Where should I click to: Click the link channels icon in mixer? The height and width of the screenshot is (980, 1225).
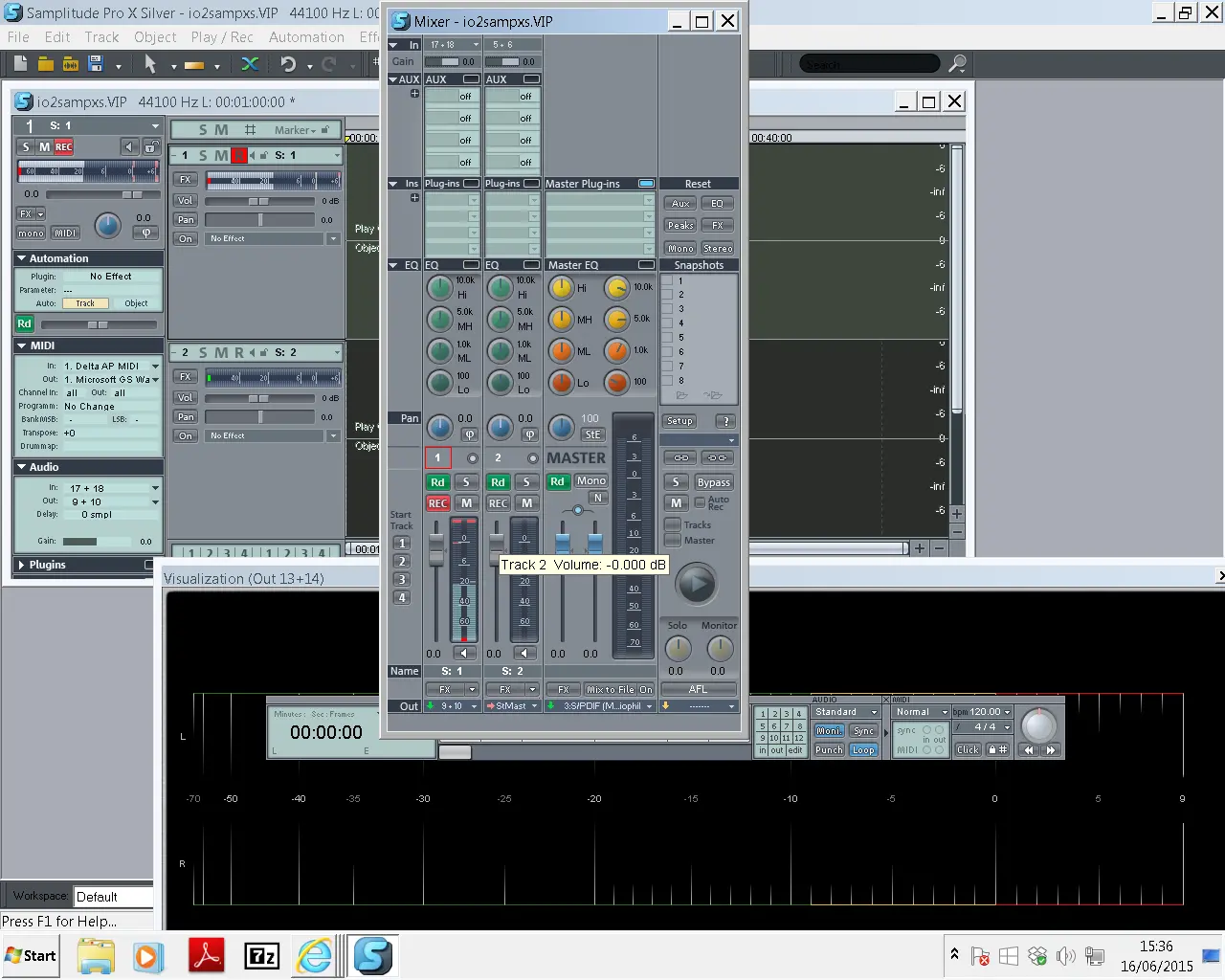coord(681,457)
